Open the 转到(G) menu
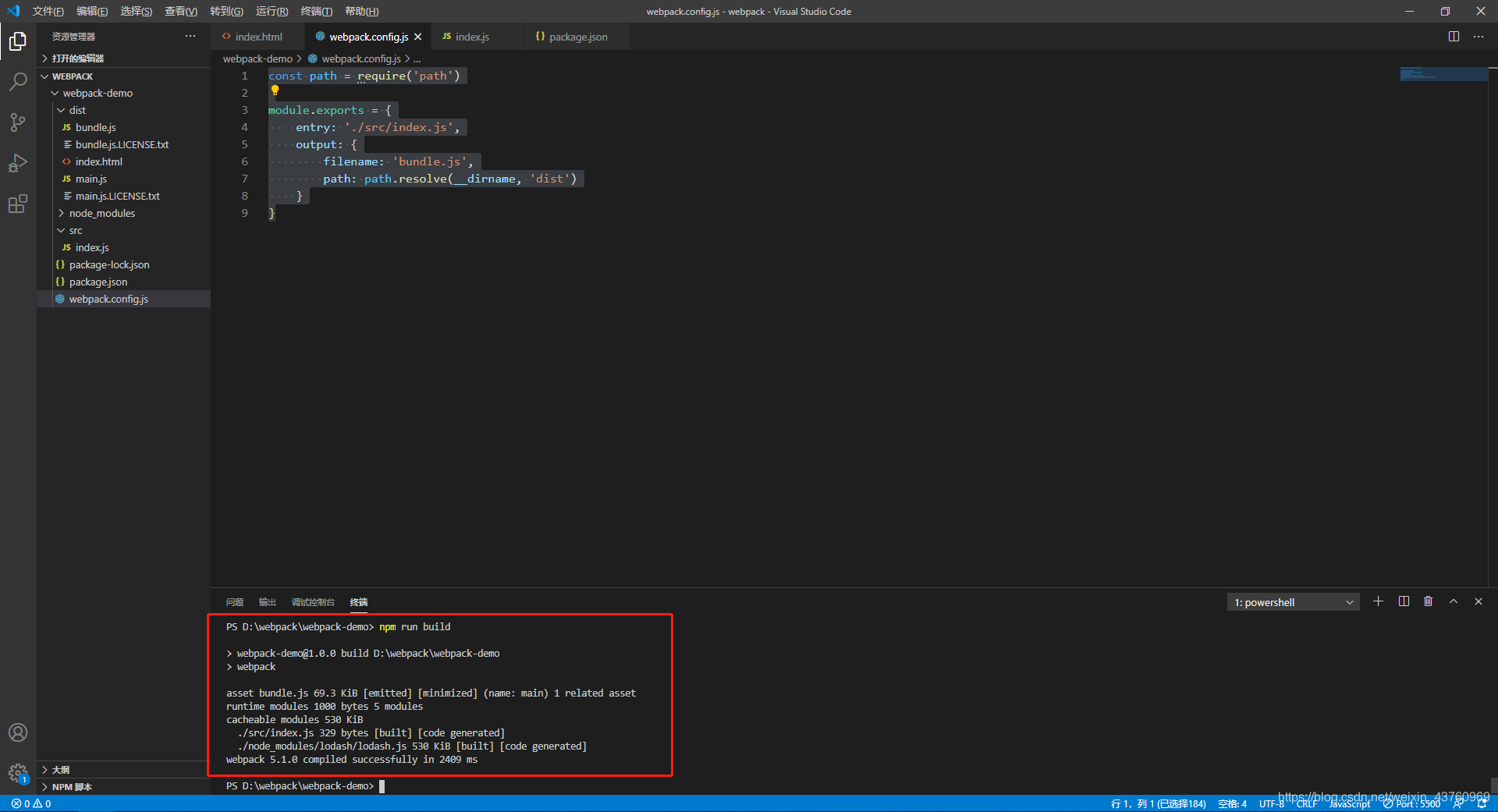 pyautogui.click(x=226, y=11)
